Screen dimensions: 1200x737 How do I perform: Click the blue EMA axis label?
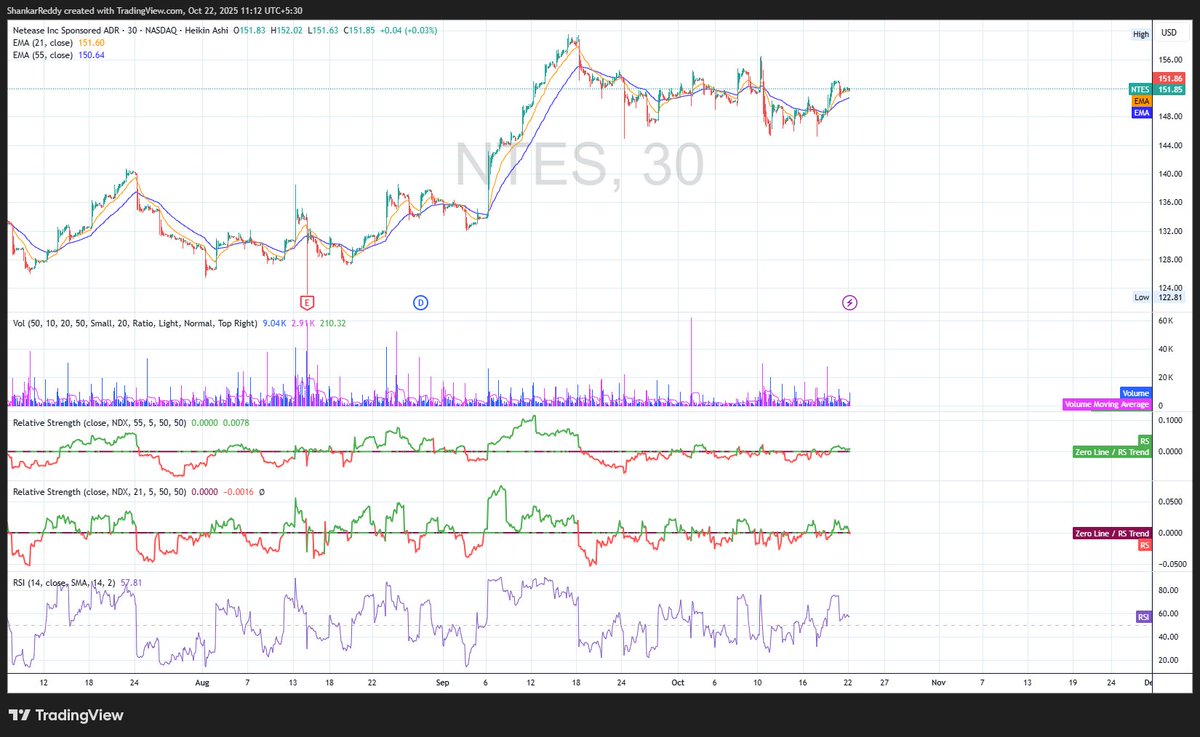point(1142,113)
